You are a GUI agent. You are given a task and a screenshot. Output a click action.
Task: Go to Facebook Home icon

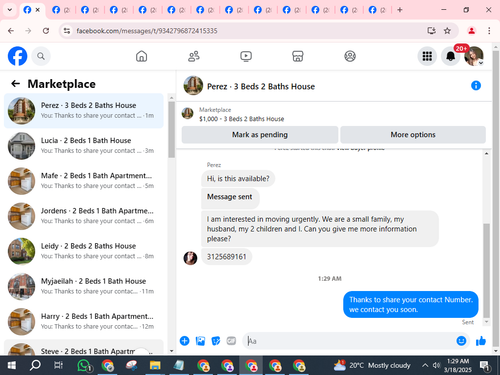[x=141, y=56]
